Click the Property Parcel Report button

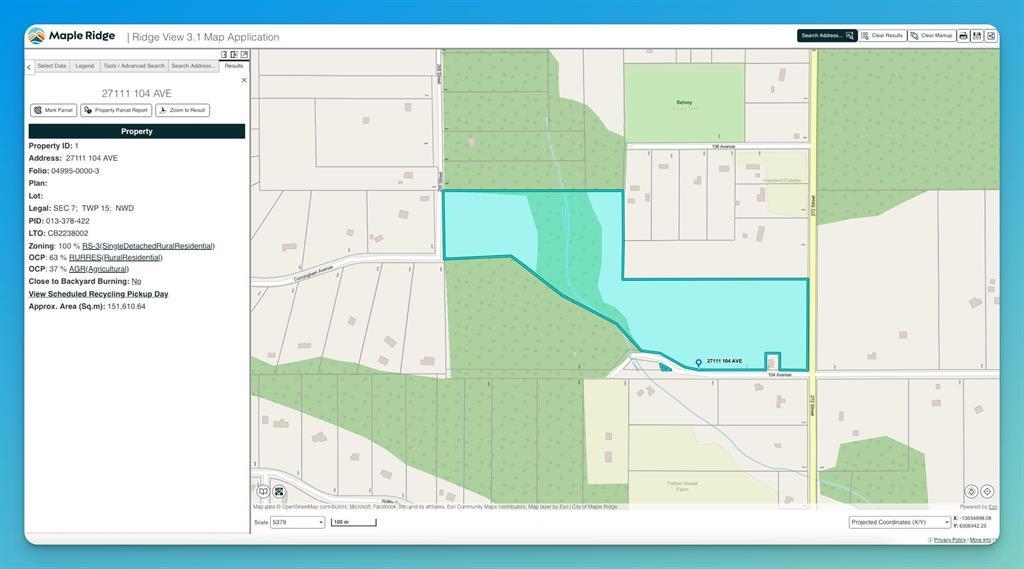coord(116,110)
